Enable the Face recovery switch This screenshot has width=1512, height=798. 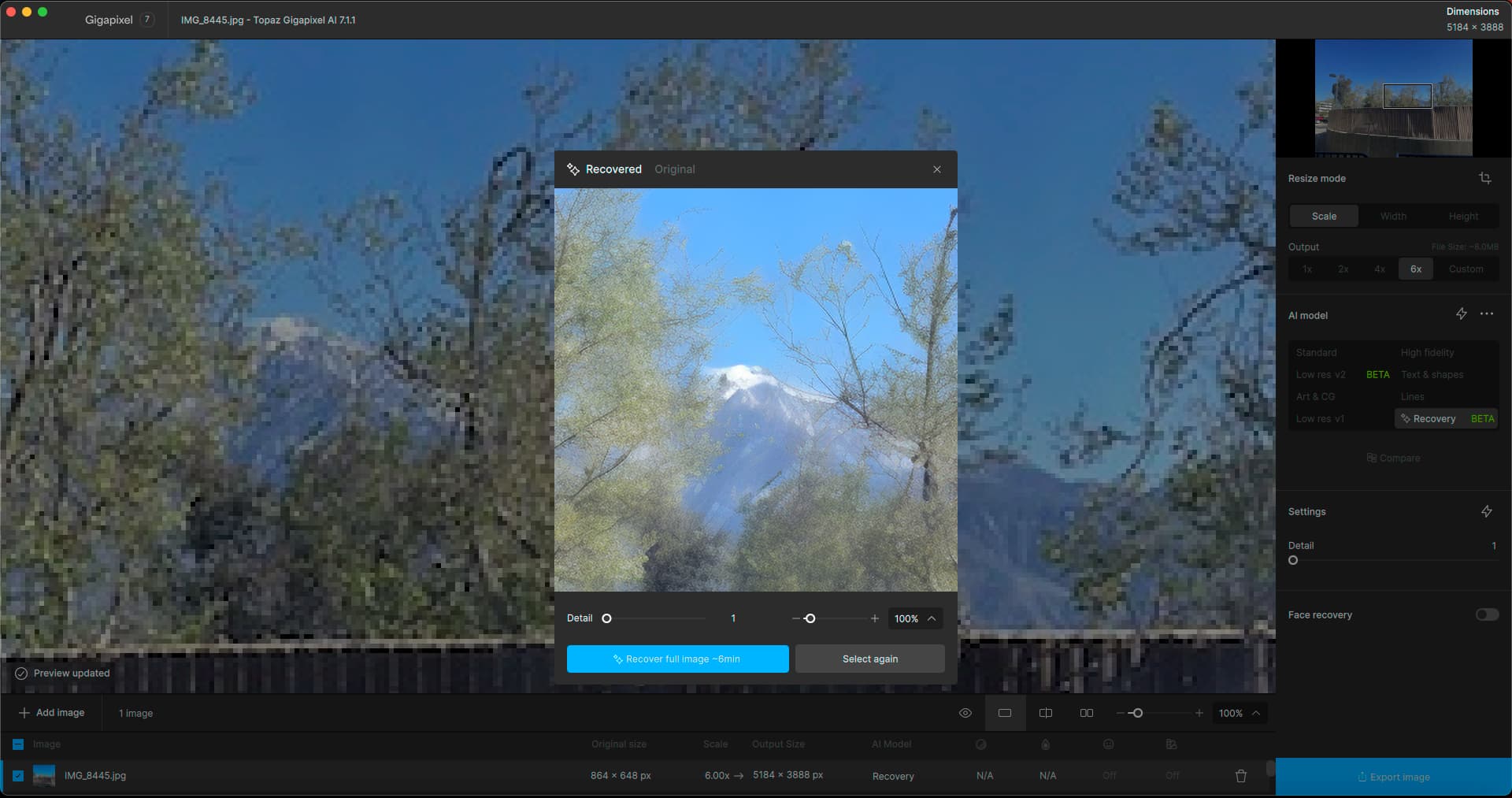(x=1487, y=614)
